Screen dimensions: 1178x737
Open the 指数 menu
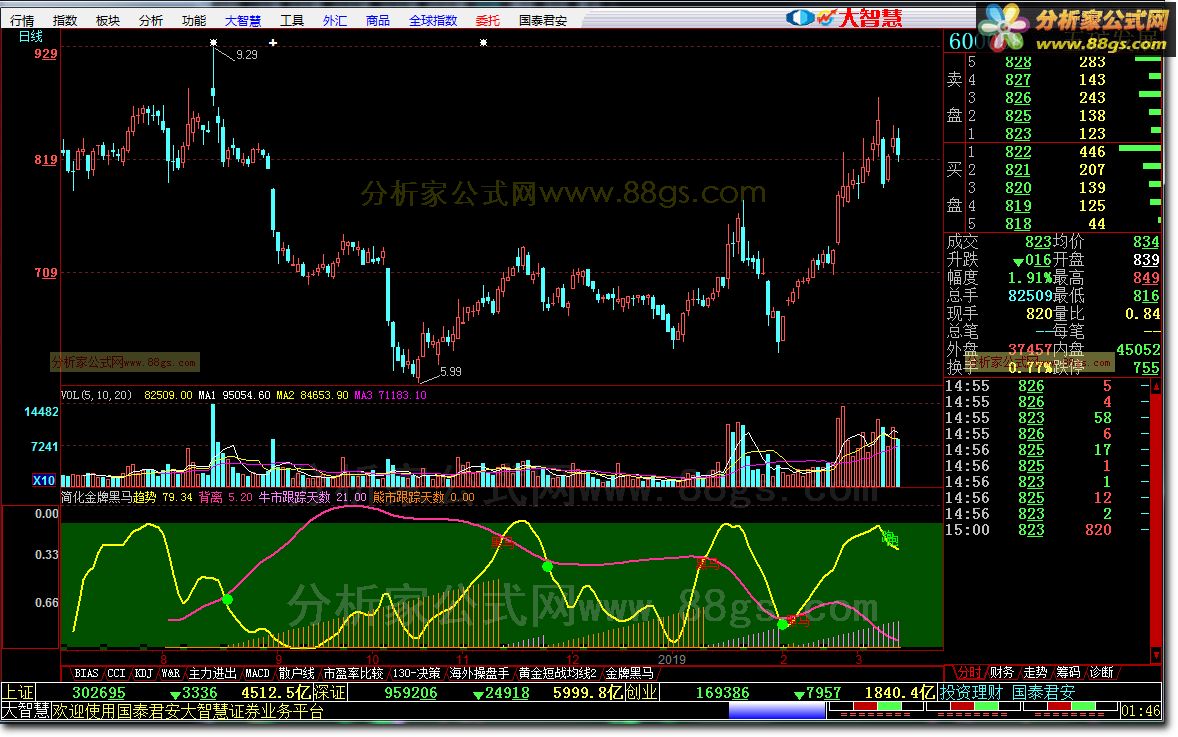point(65,20)
